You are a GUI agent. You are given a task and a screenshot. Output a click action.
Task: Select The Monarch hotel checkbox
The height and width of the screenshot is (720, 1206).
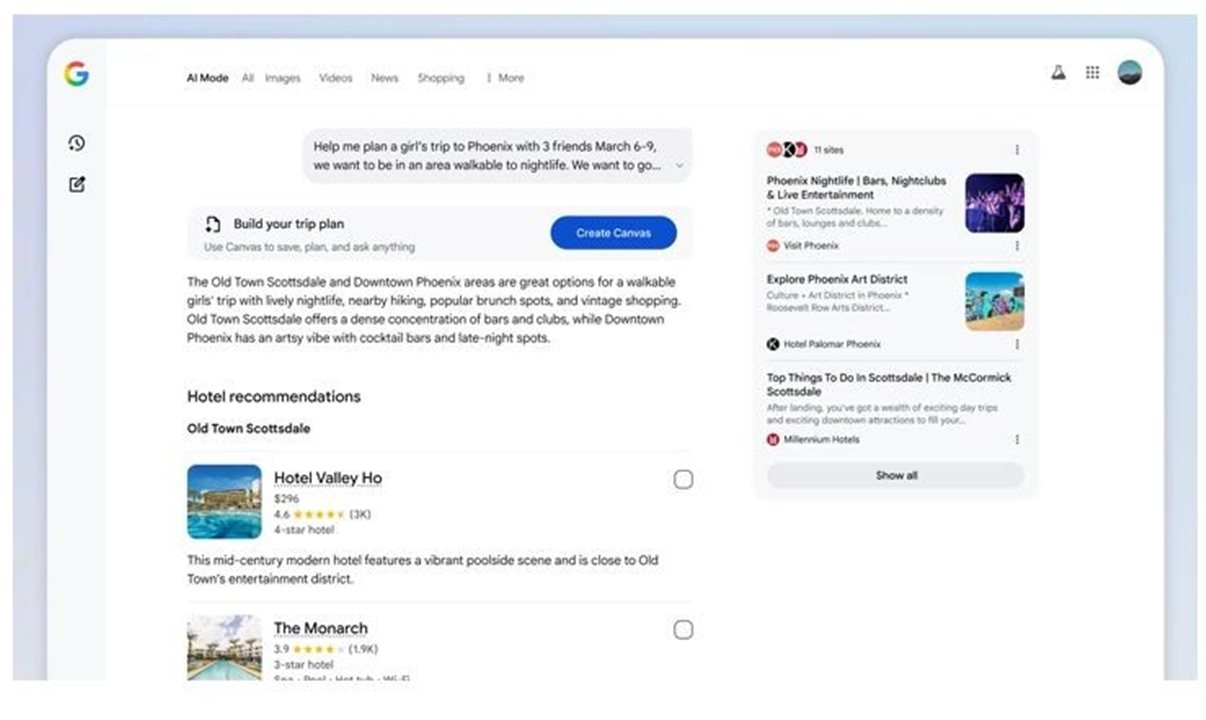coord(683,630)
